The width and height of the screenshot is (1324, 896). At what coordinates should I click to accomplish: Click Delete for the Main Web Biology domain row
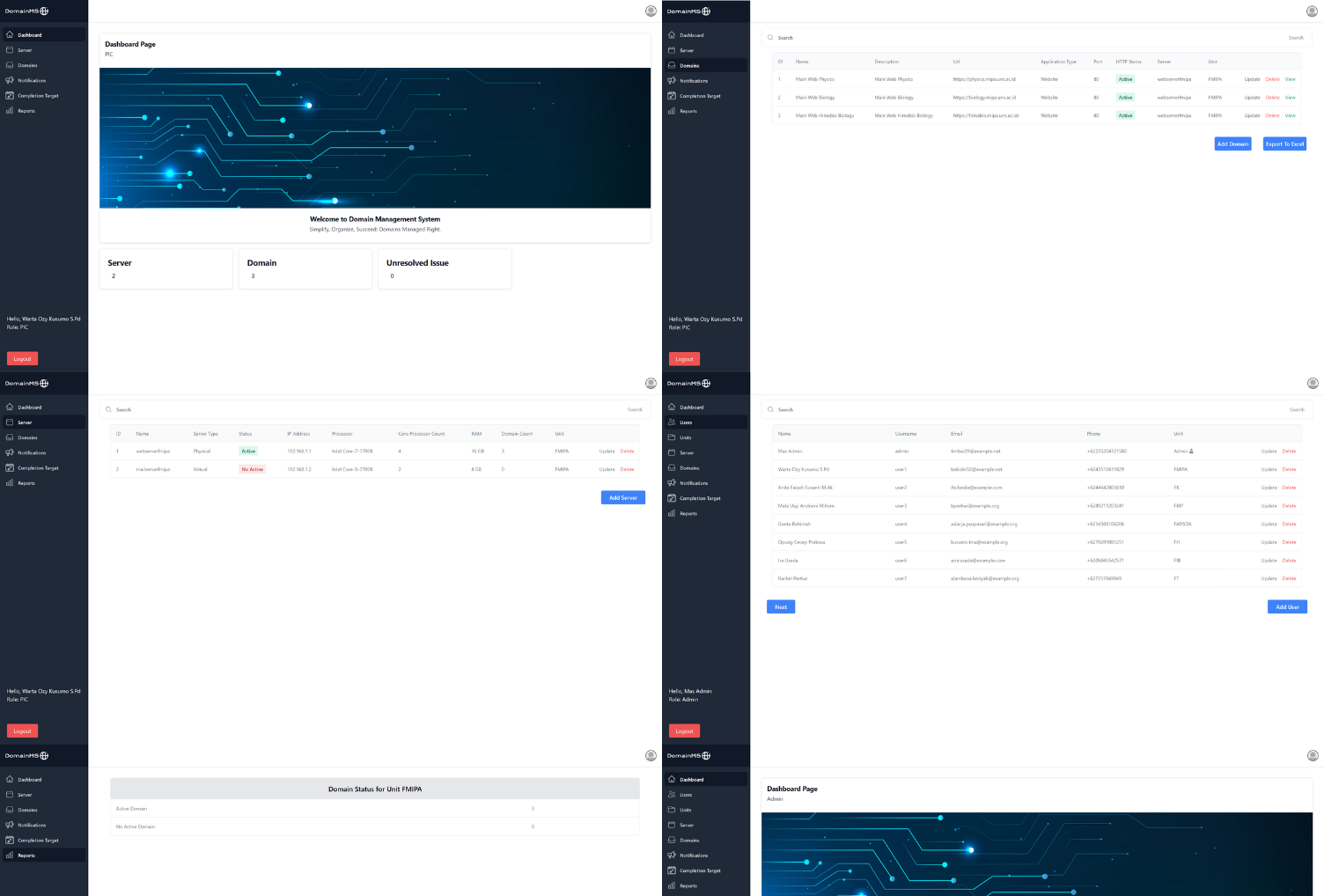pyautogui.click(x=1272, y=98)
